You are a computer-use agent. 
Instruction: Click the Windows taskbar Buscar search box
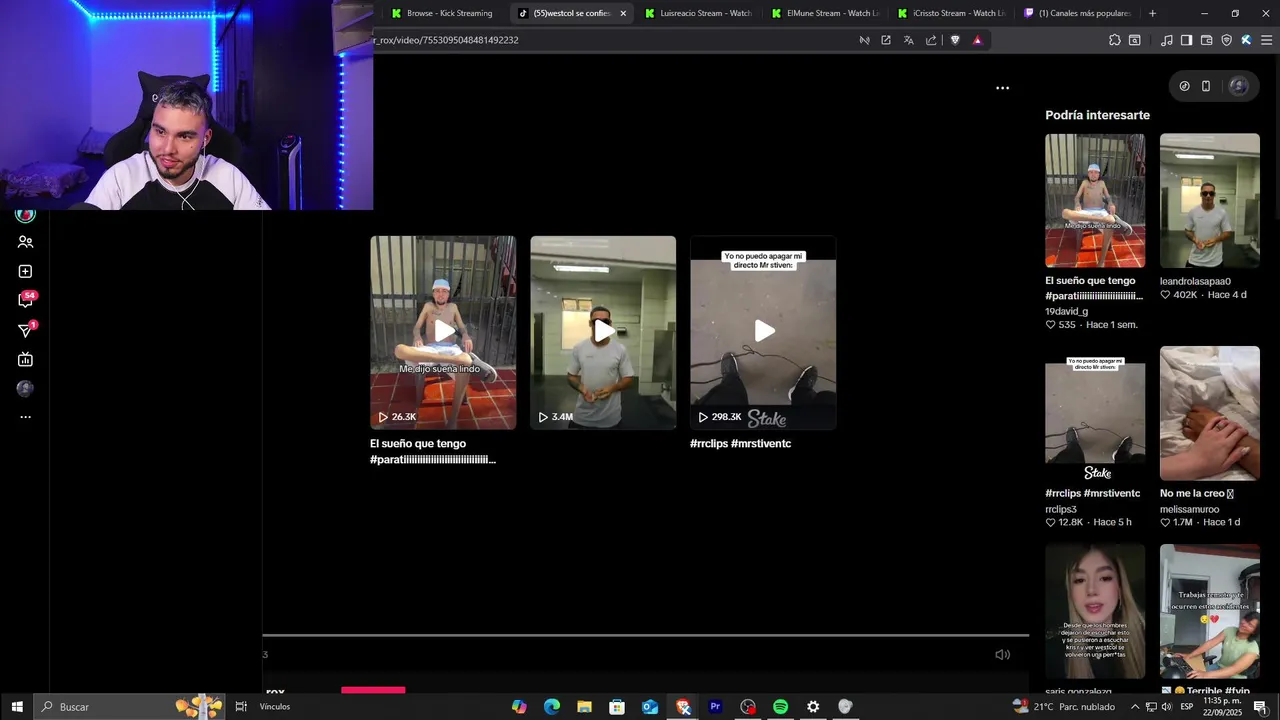pos(128,707)
